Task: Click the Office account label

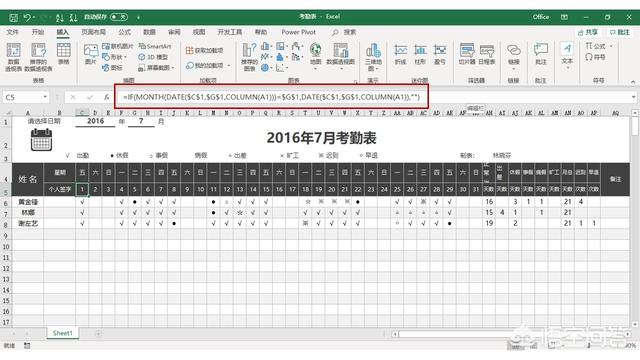Action: click(541, 17)
